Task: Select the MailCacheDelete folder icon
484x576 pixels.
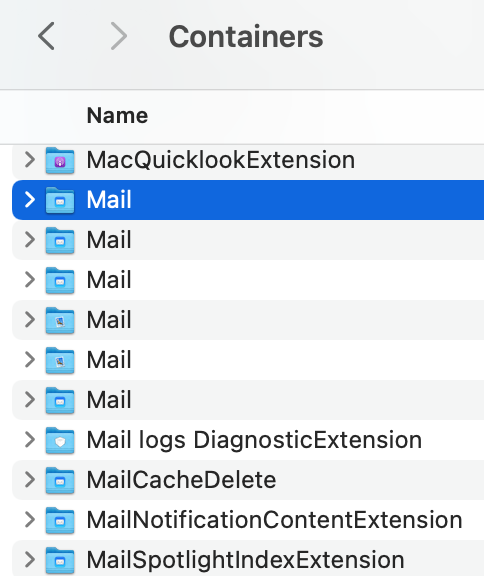Action: (x=60, y=480)
